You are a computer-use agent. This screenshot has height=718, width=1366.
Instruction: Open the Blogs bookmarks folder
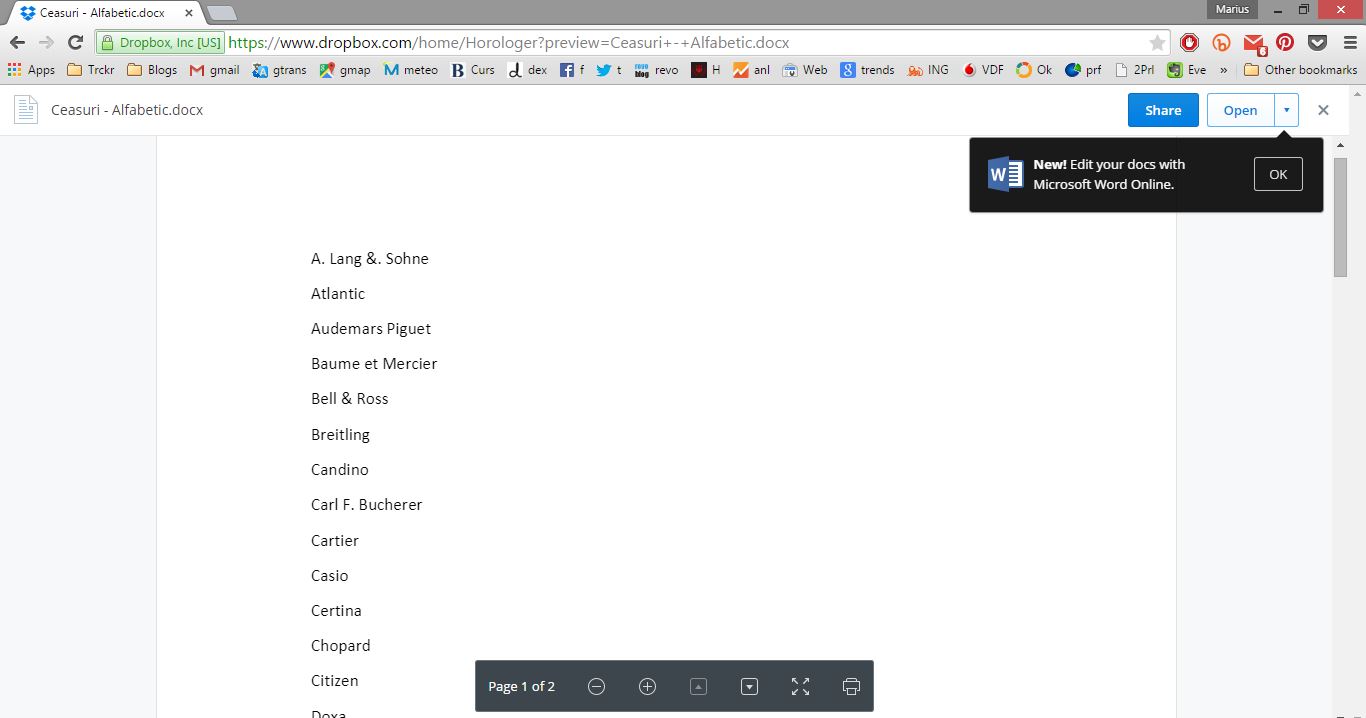(152, 70)
